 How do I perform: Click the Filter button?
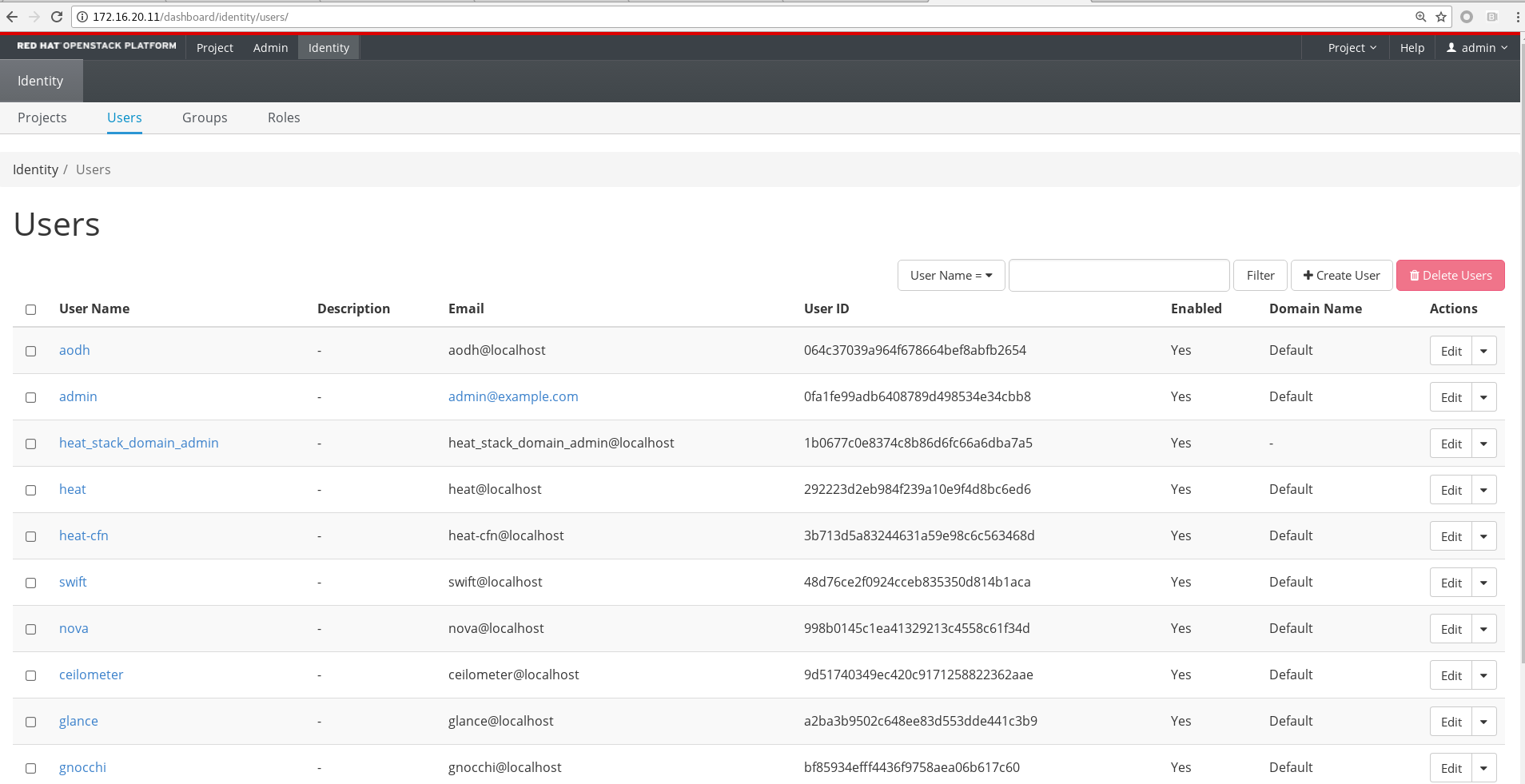(1260, 275)
